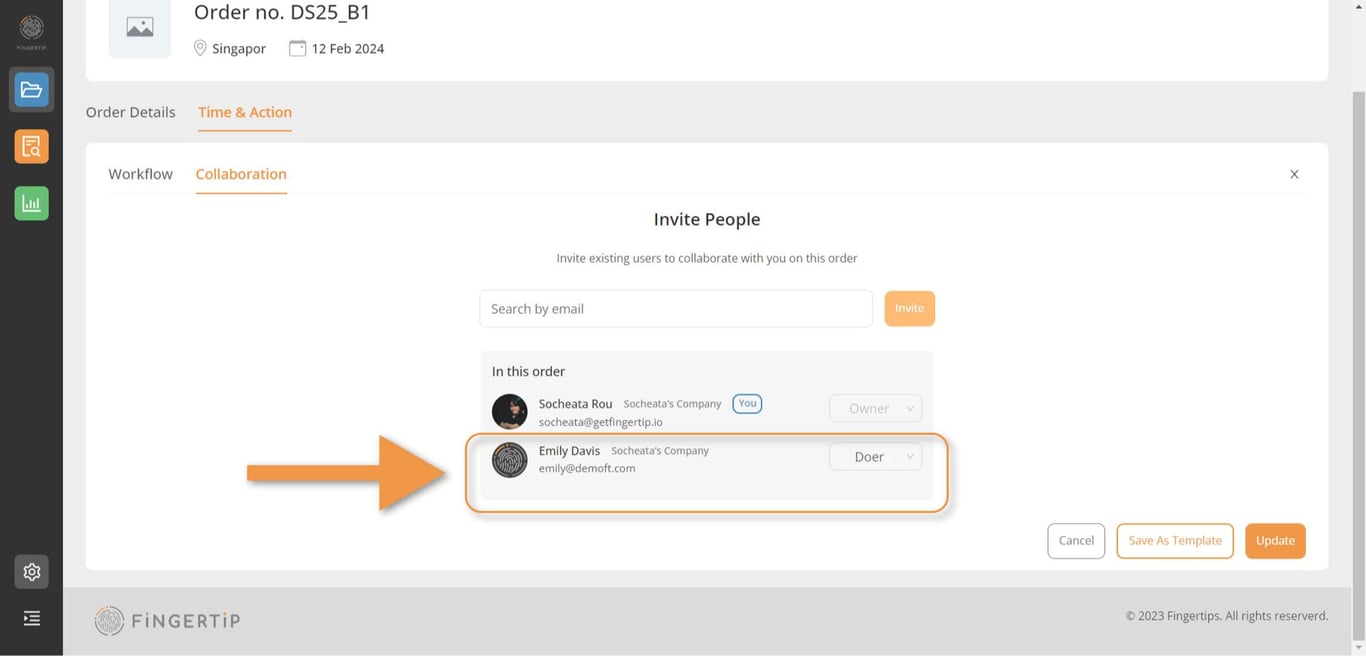Close the Time & Action panel with the X
This screenshot has height=656, width=1366.
click(1294, 173)
